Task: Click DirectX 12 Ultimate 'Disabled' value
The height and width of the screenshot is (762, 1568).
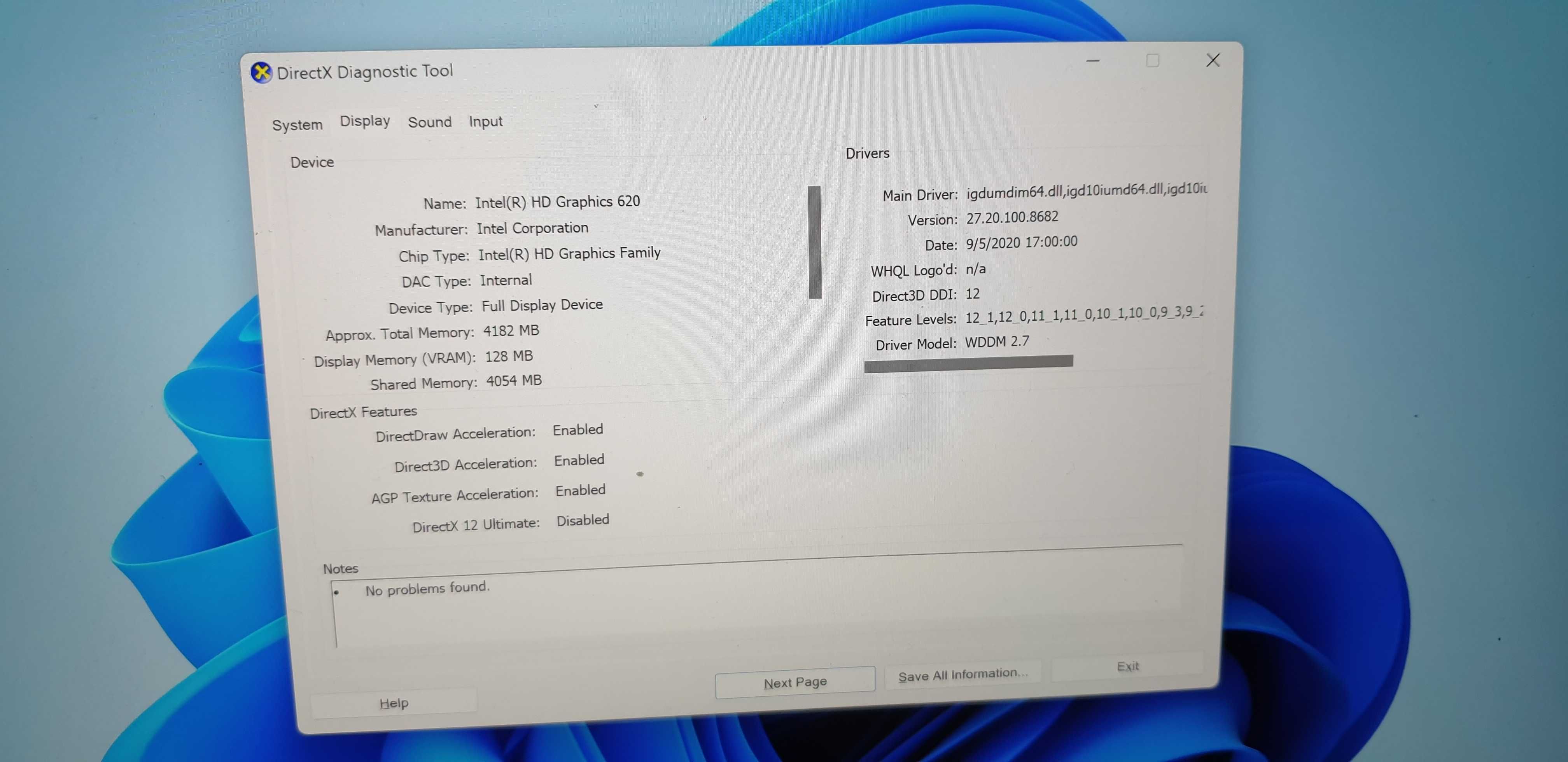Action: click(x=583, y=520)
